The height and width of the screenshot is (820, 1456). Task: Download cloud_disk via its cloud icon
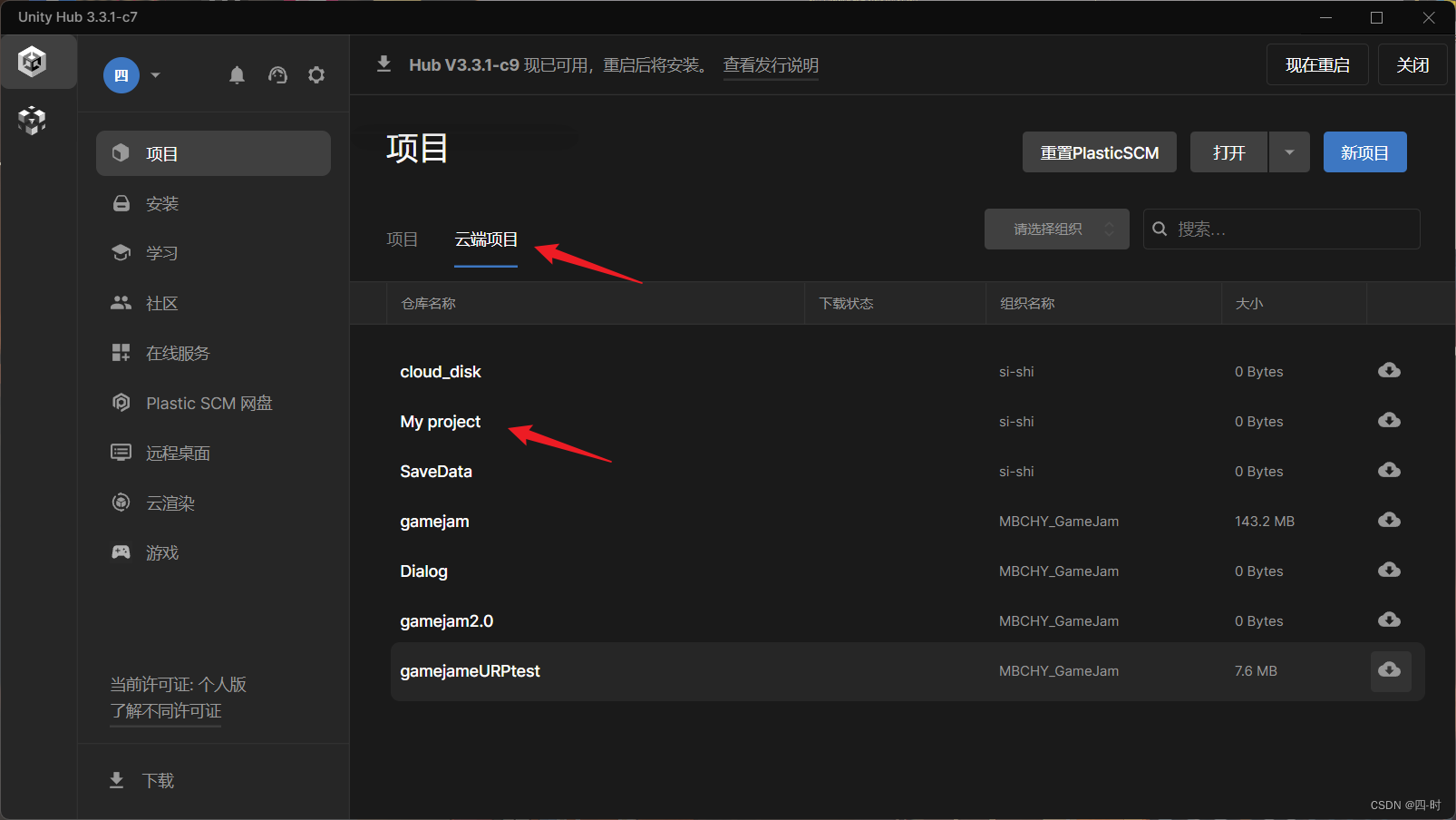point(1389,370)
